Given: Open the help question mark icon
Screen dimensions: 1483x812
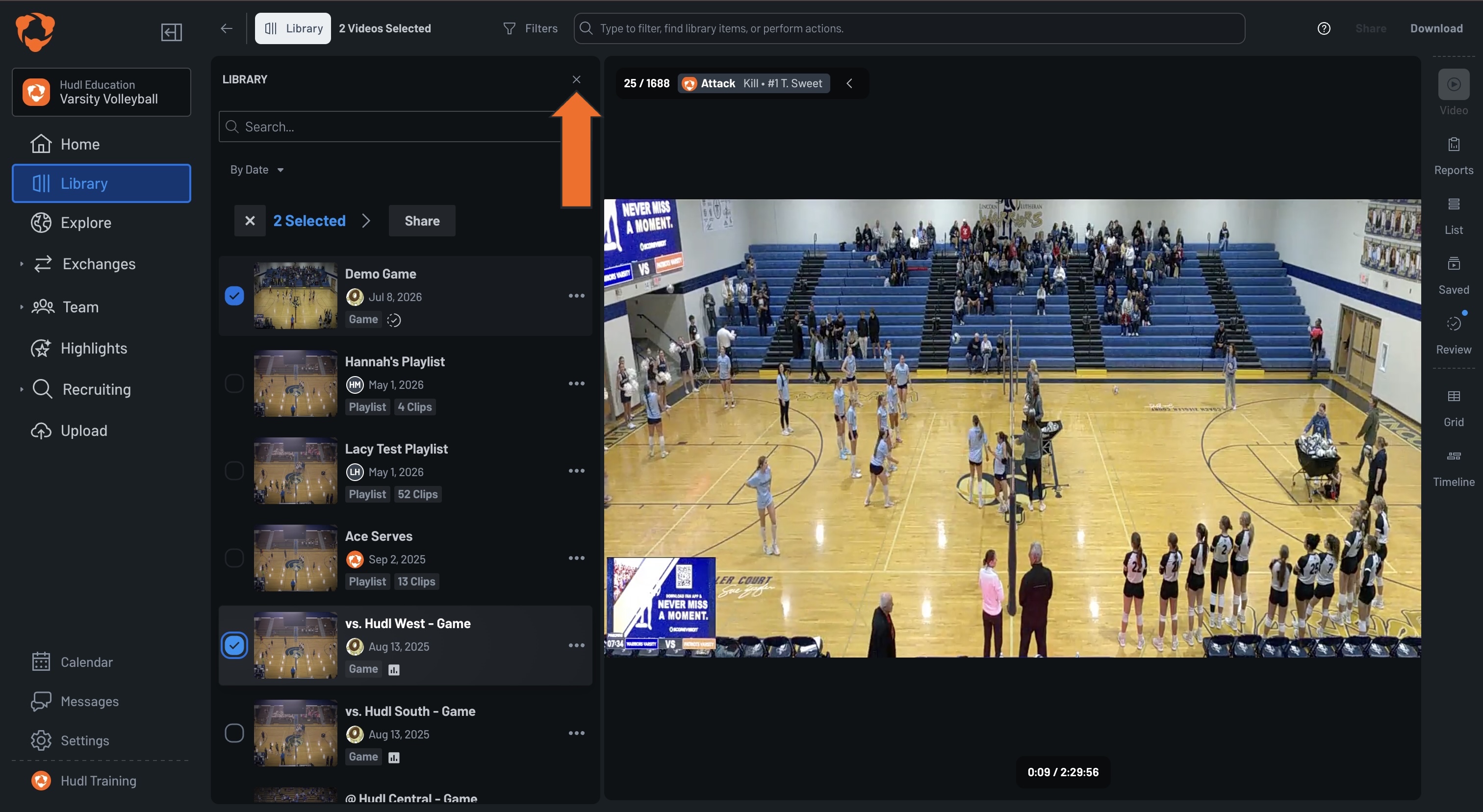Looking at the screenshot, I should tap(1324, 28).
